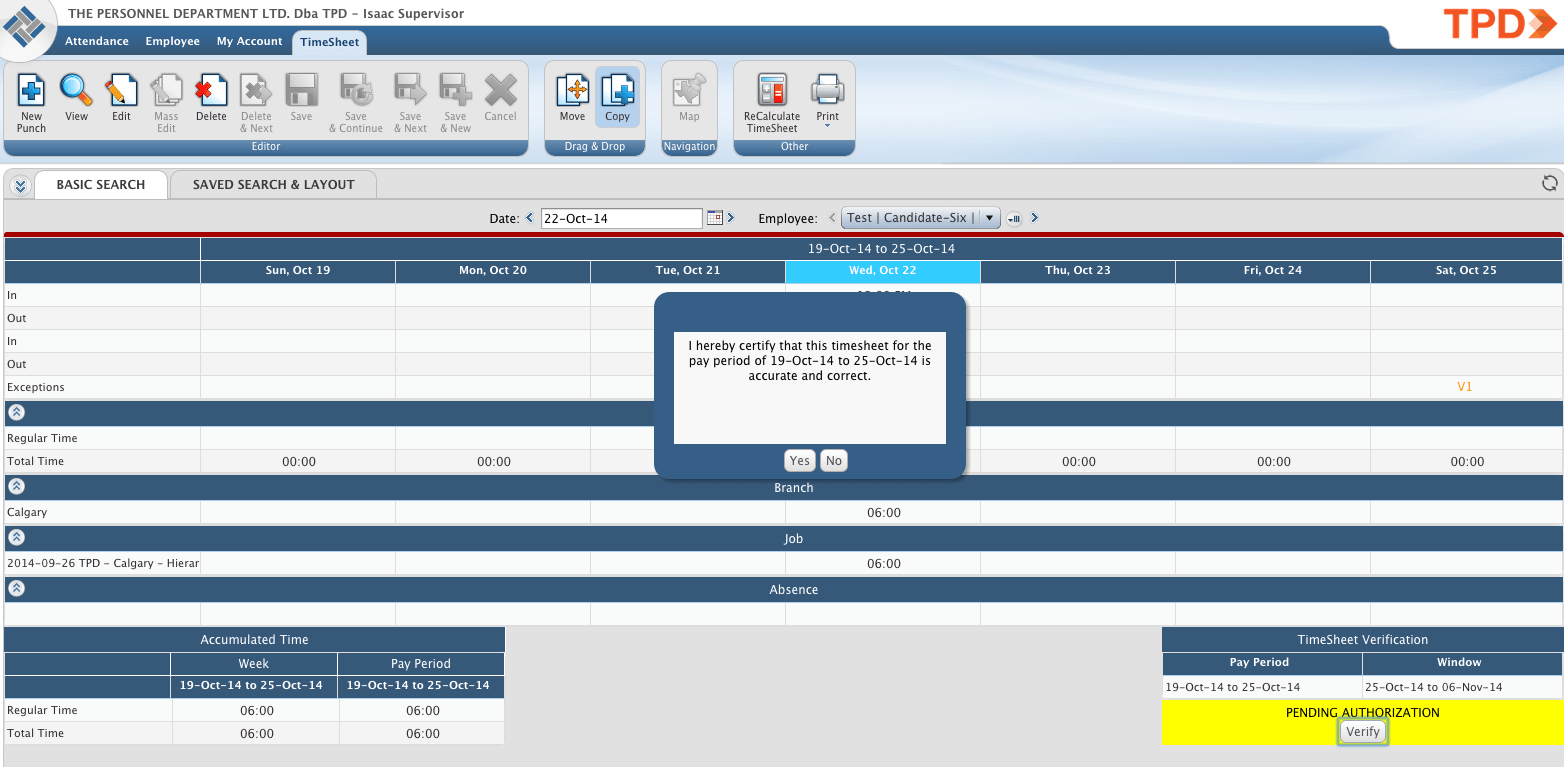Collapse the section above Regular Time

coord(16,412)
